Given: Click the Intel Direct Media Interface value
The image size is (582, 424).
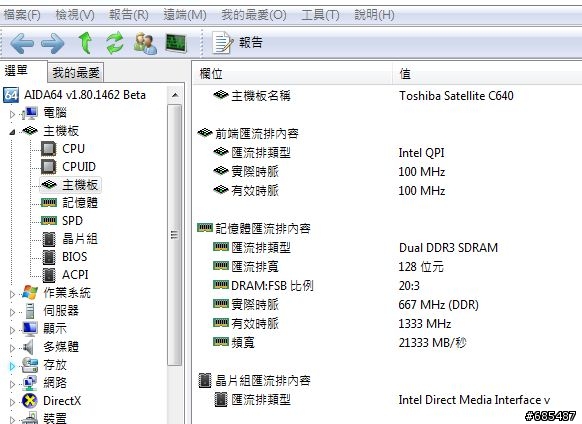Looking at the screenshot, I should [x=474, y=399].
